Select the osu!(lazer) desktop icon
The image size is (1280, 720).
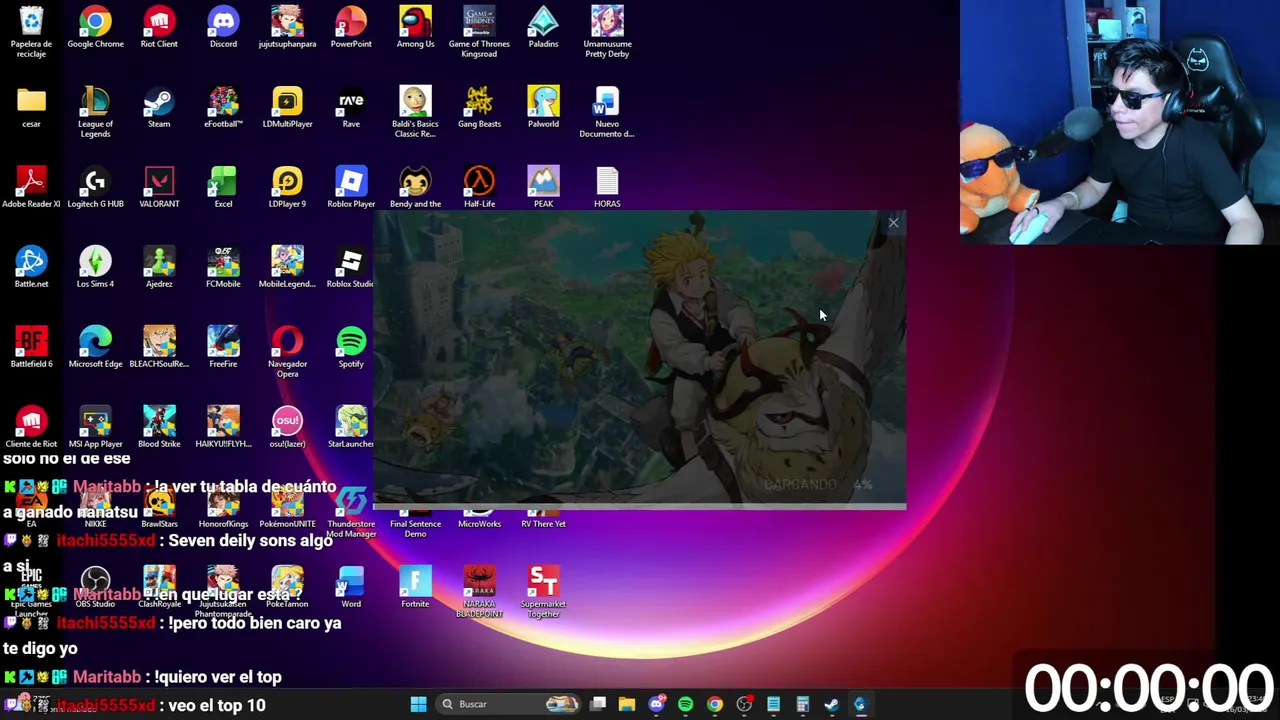(x=287, y=427)
